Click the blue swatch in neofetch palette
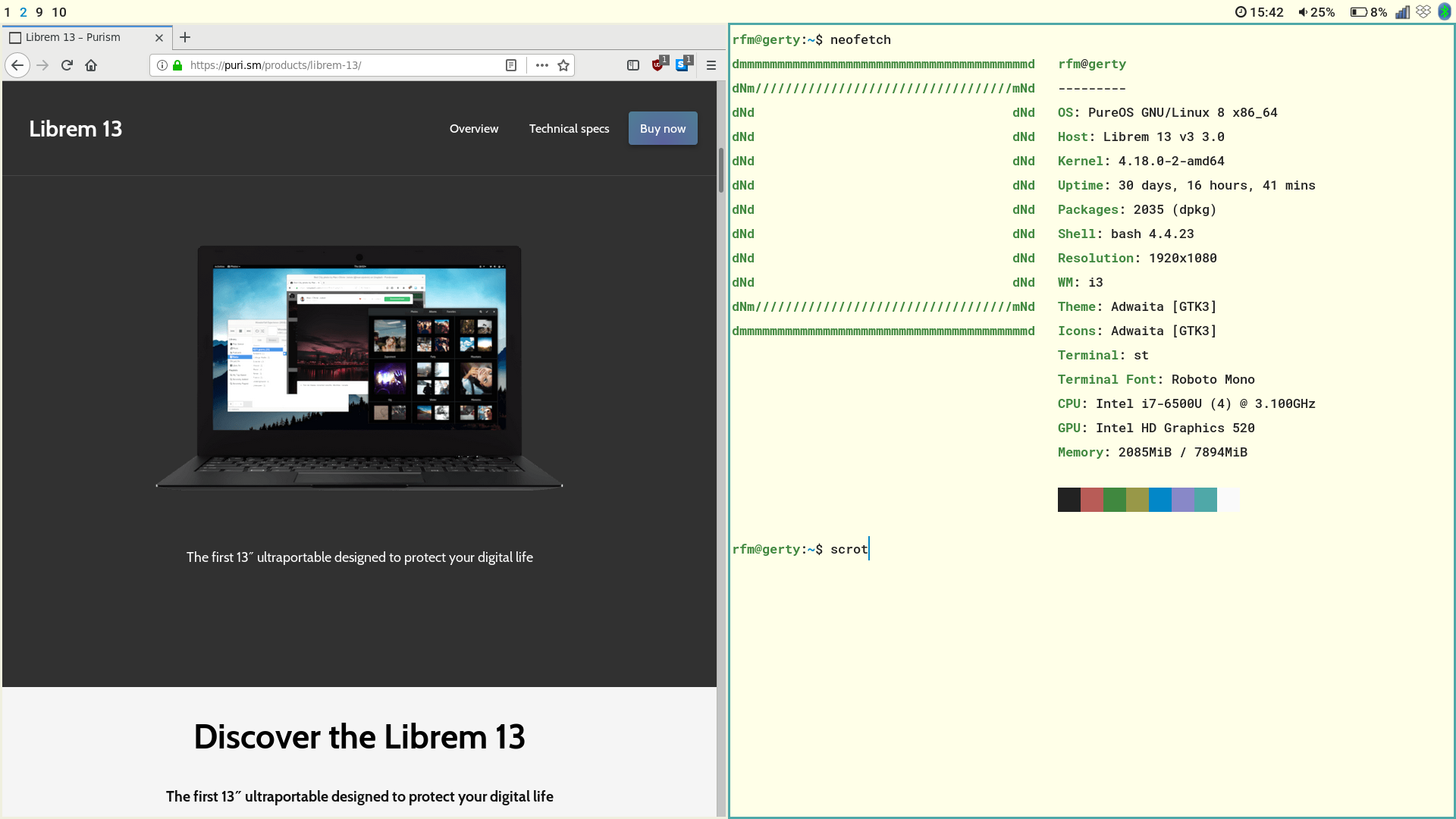The image size is (1456, 819). click(1160, 500)
